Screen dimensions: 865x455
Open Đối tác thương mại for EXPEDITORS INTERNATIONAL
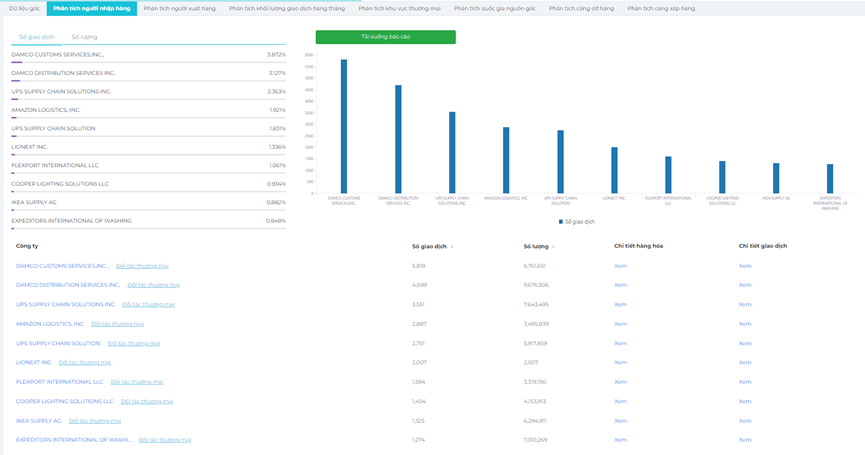pyautogui.click(x=165, y=440)
